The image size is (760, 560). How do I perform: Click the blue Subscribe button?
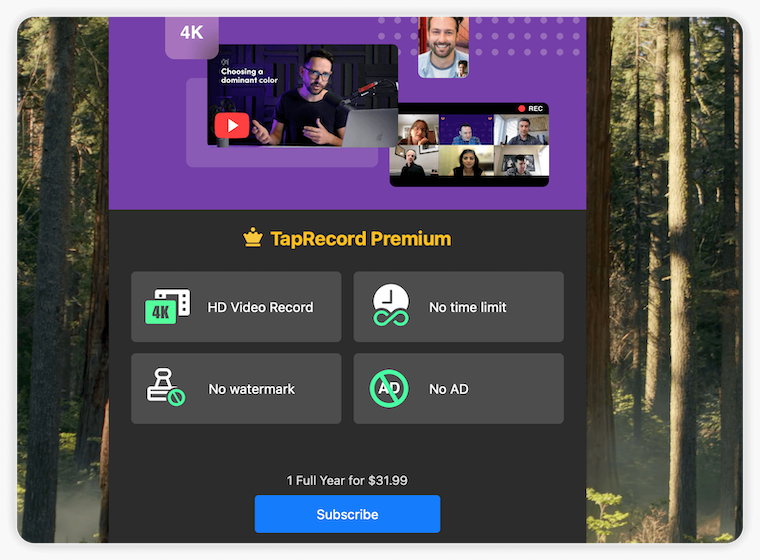347,514
